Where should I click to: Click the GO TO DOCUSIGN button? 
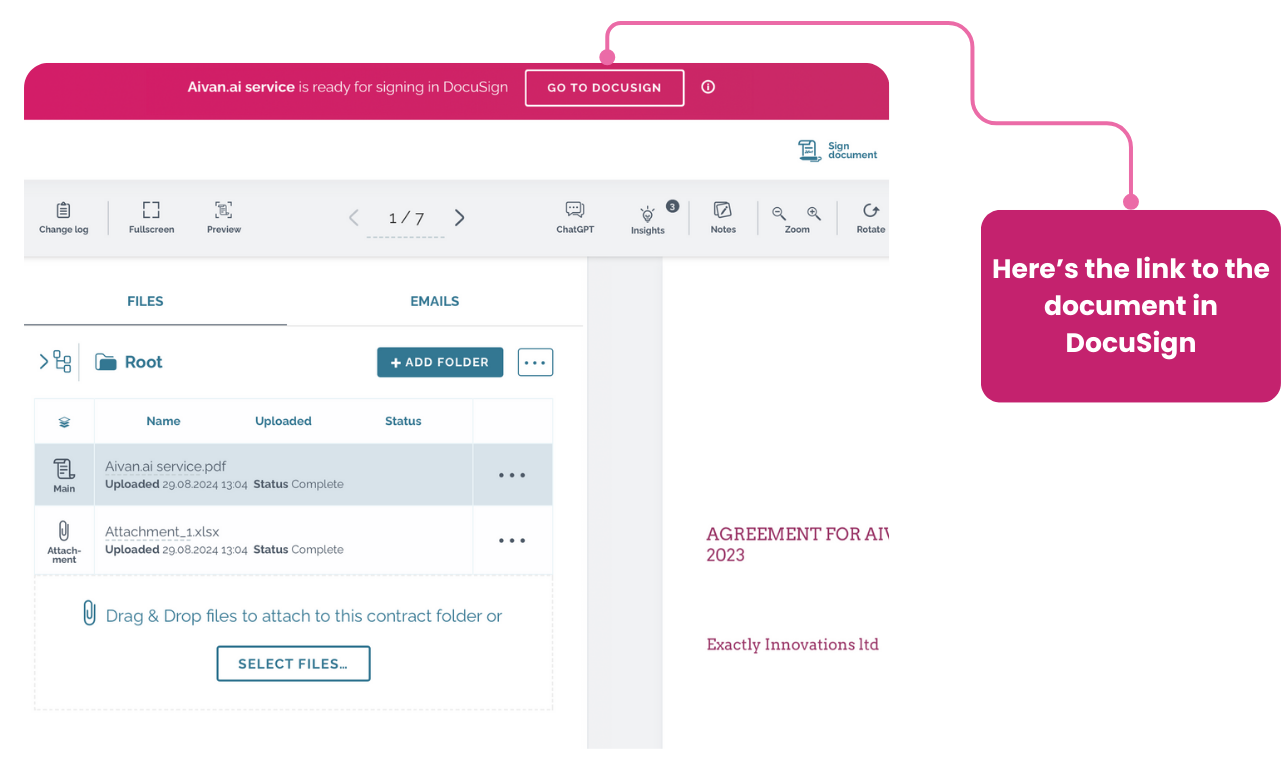pos(604,88)
